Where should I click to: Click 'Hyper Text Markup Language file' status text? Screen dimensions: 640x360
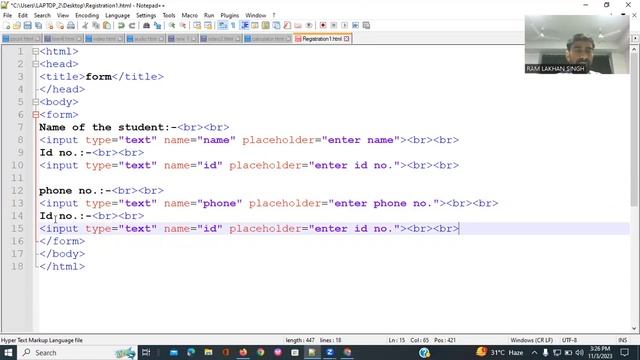(x=42, y=340)
